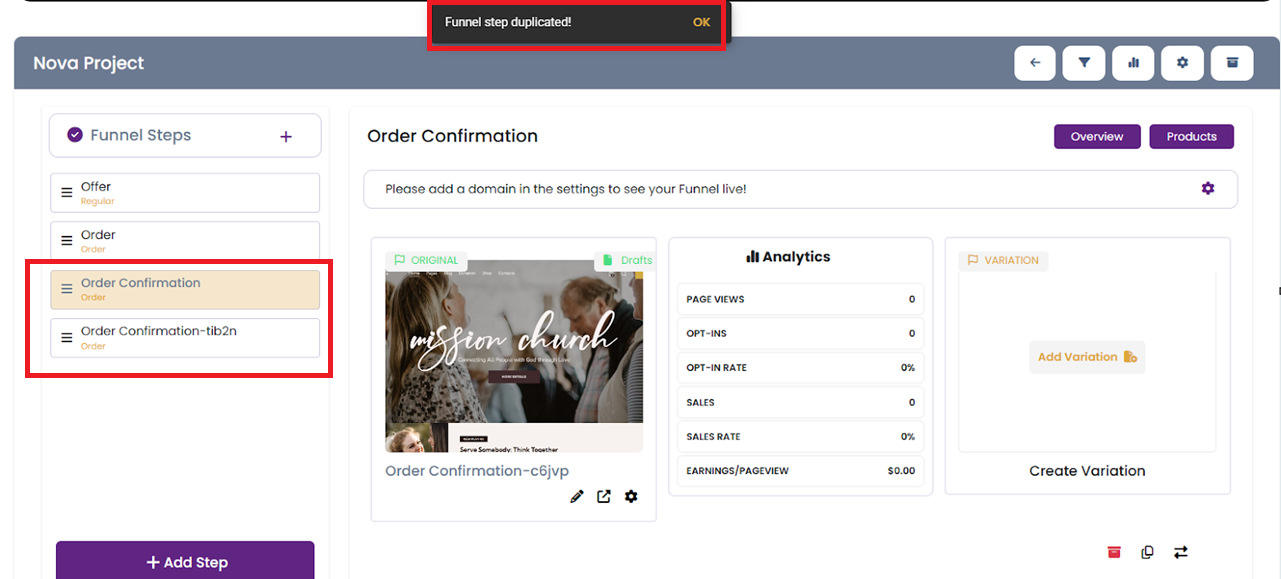Dismiss notification with OK

(701, 22)
